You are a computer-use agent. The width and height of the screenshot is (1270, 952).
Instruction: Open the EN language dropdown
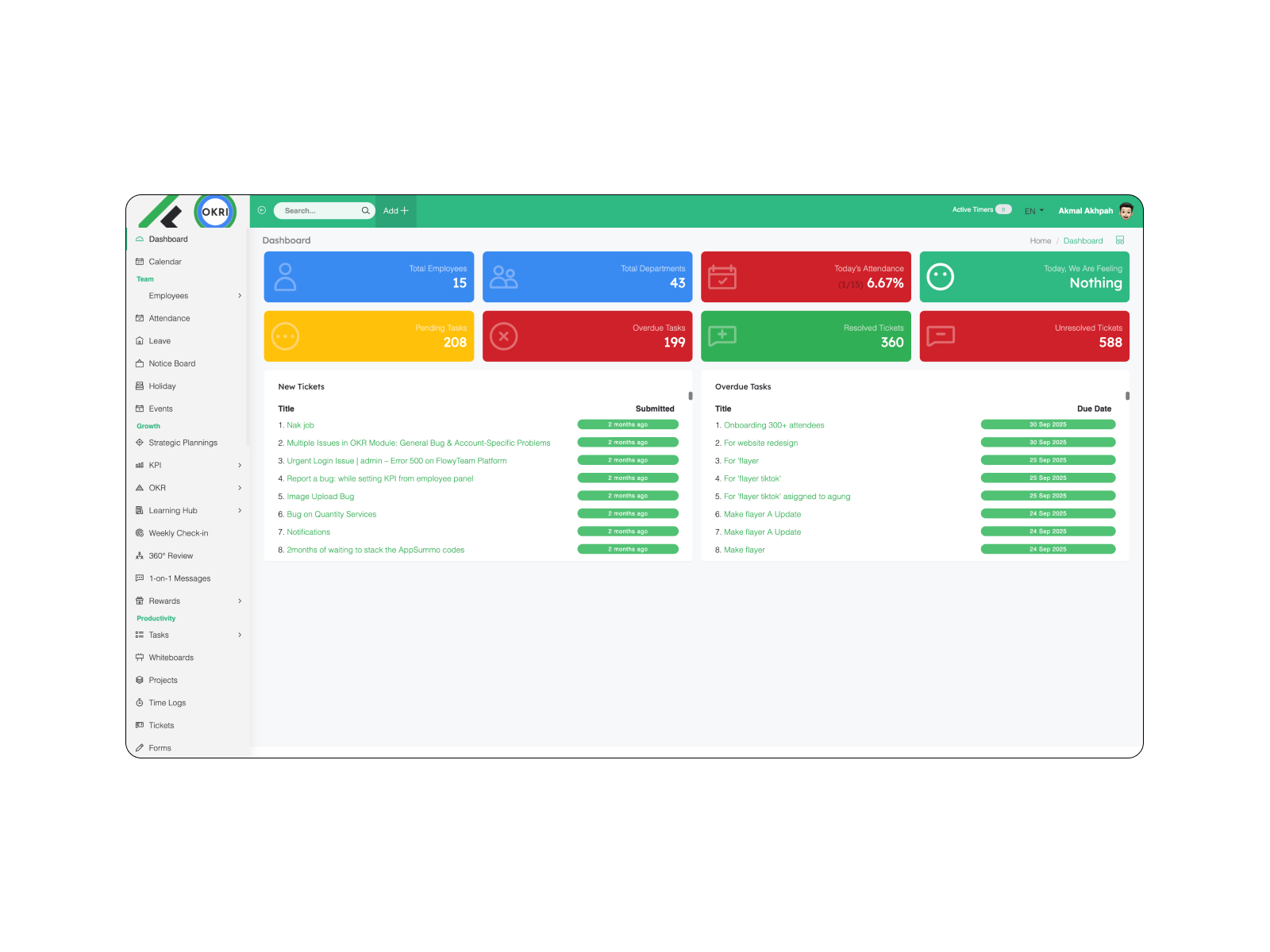tap(1033, 211)
